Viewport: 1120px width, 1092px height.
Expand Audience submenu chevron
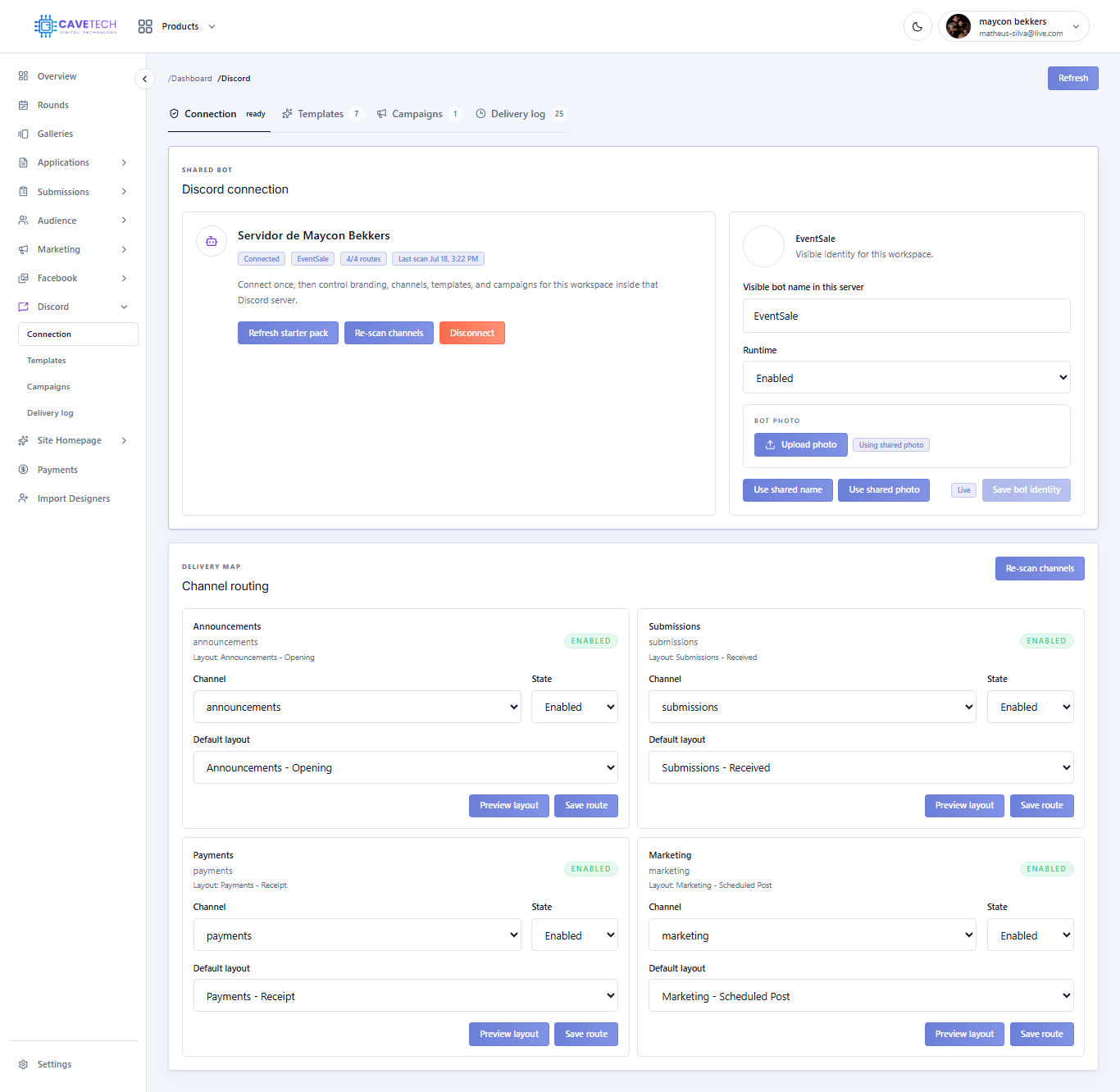[x=124, y=221]
